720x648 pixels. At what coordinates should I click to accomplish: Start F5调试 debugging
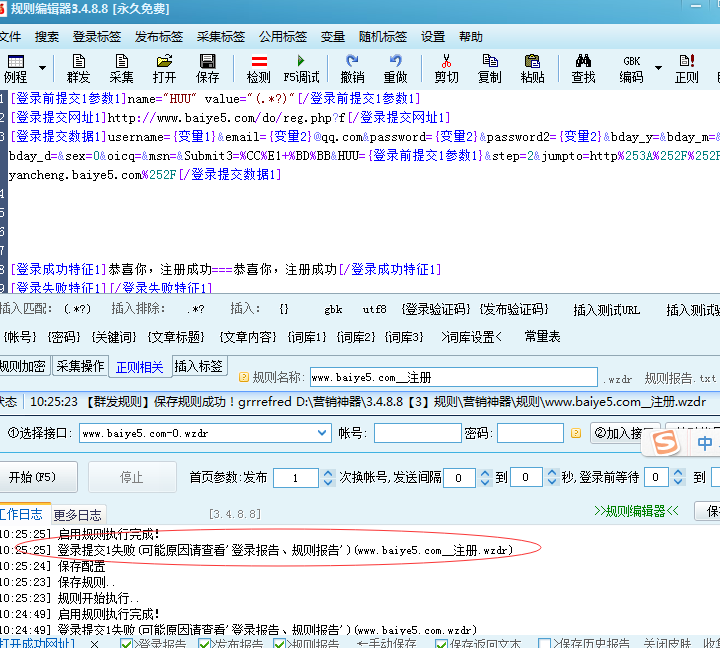pos(301,68)
